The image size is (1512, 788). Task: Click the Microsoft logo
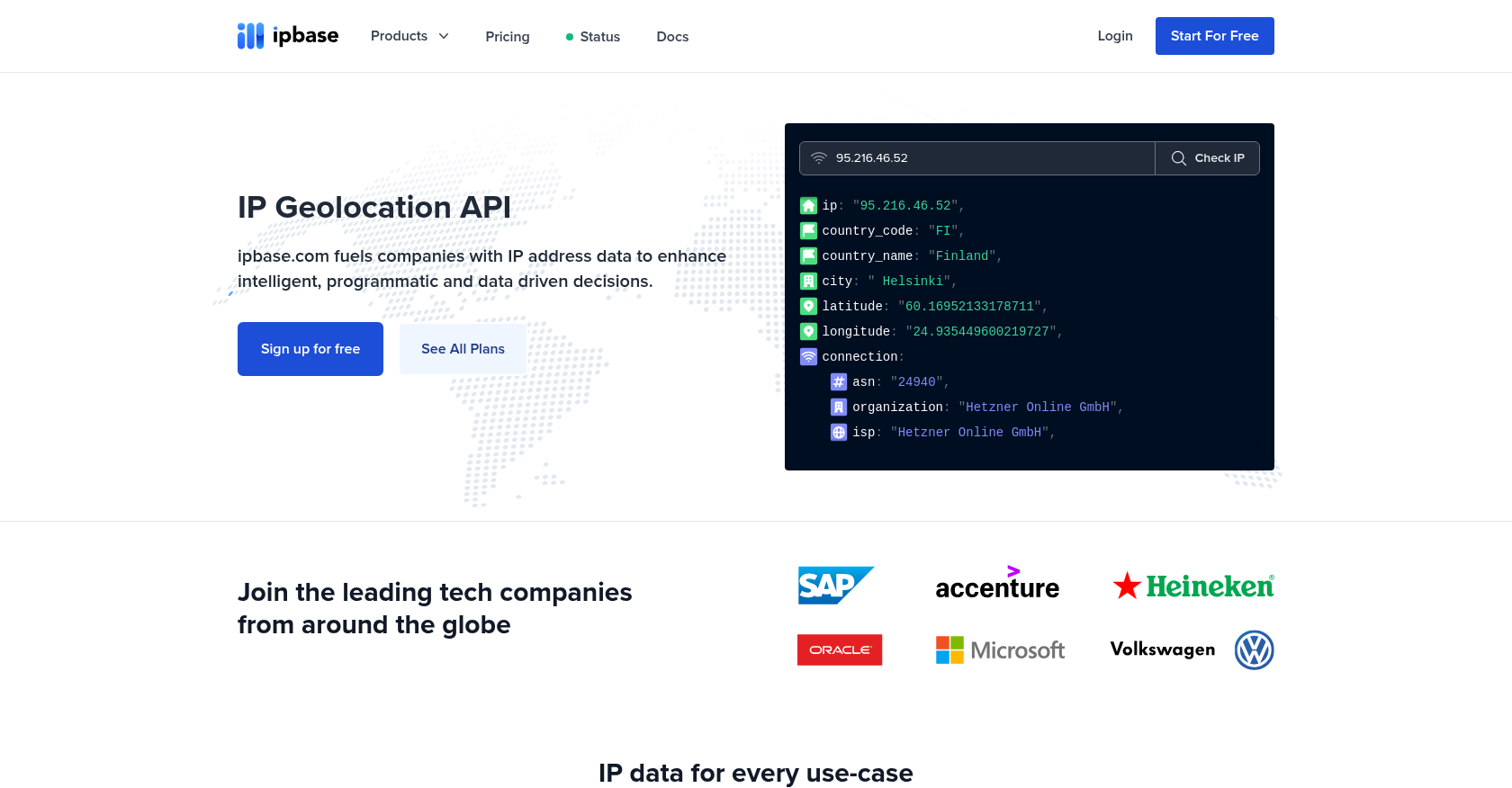[x=1000, y=649]
